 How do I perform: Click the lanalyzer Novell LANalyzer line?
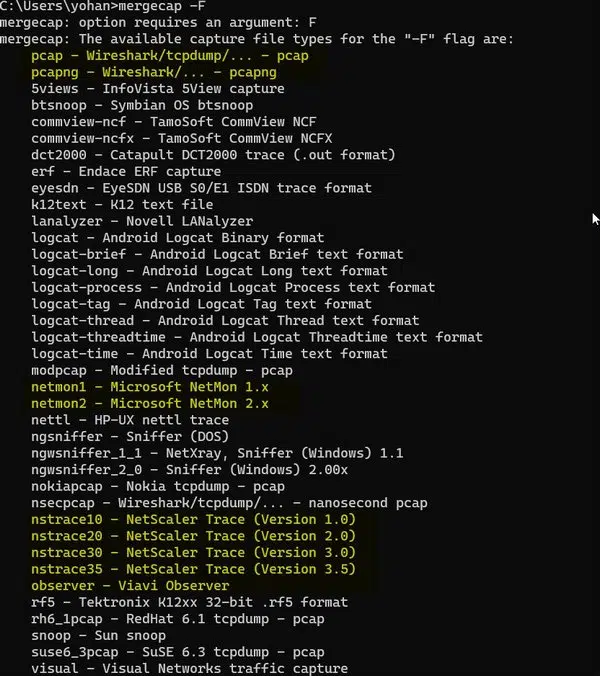(142, 221)
